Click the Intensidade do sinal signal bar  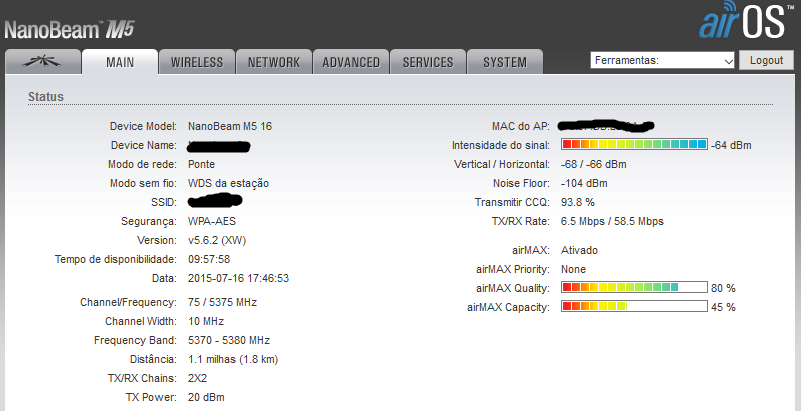pos(634,144)
